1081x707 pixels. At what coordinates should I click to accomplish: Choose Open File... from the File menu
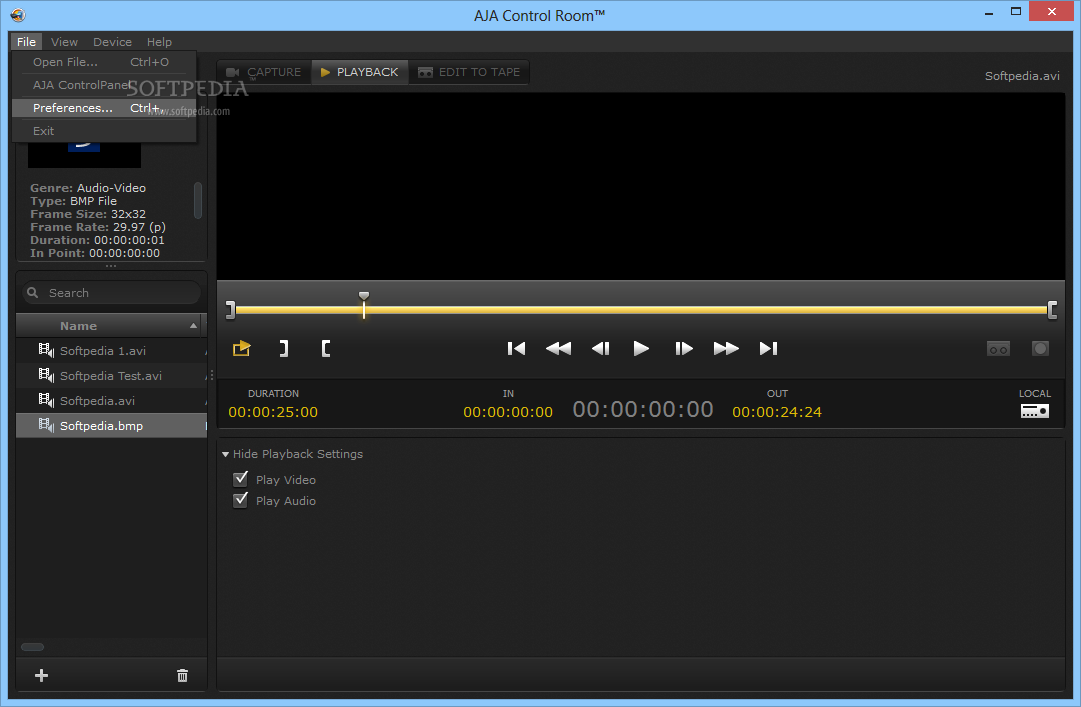pos(104,62)
